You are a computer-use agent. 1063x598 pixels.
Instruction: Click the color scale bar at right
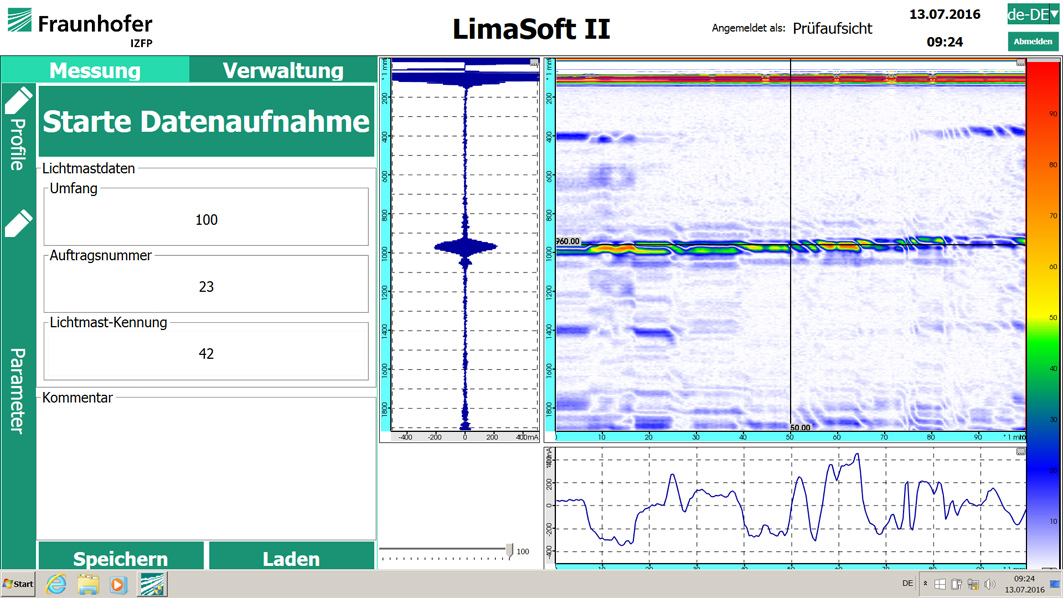click(x=1043, y=313)
